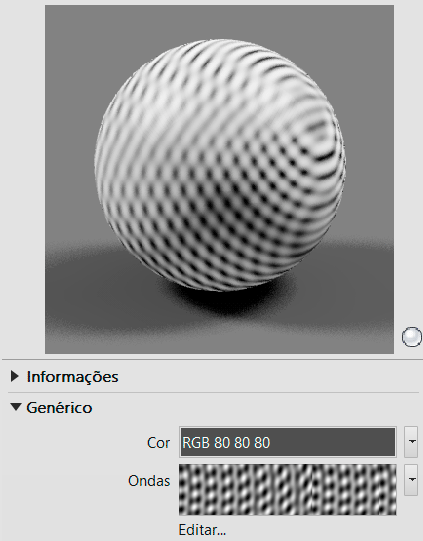Click the Editar... link under Ondas
Viewport: 423px width, 541px height.
202,530
